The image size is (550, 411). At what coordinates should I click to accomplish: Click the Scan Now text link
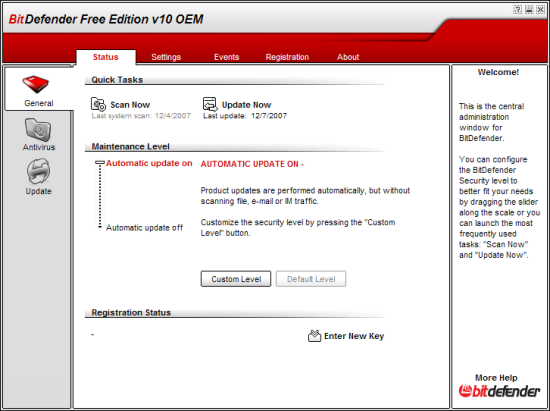click(x=130, y=105)
